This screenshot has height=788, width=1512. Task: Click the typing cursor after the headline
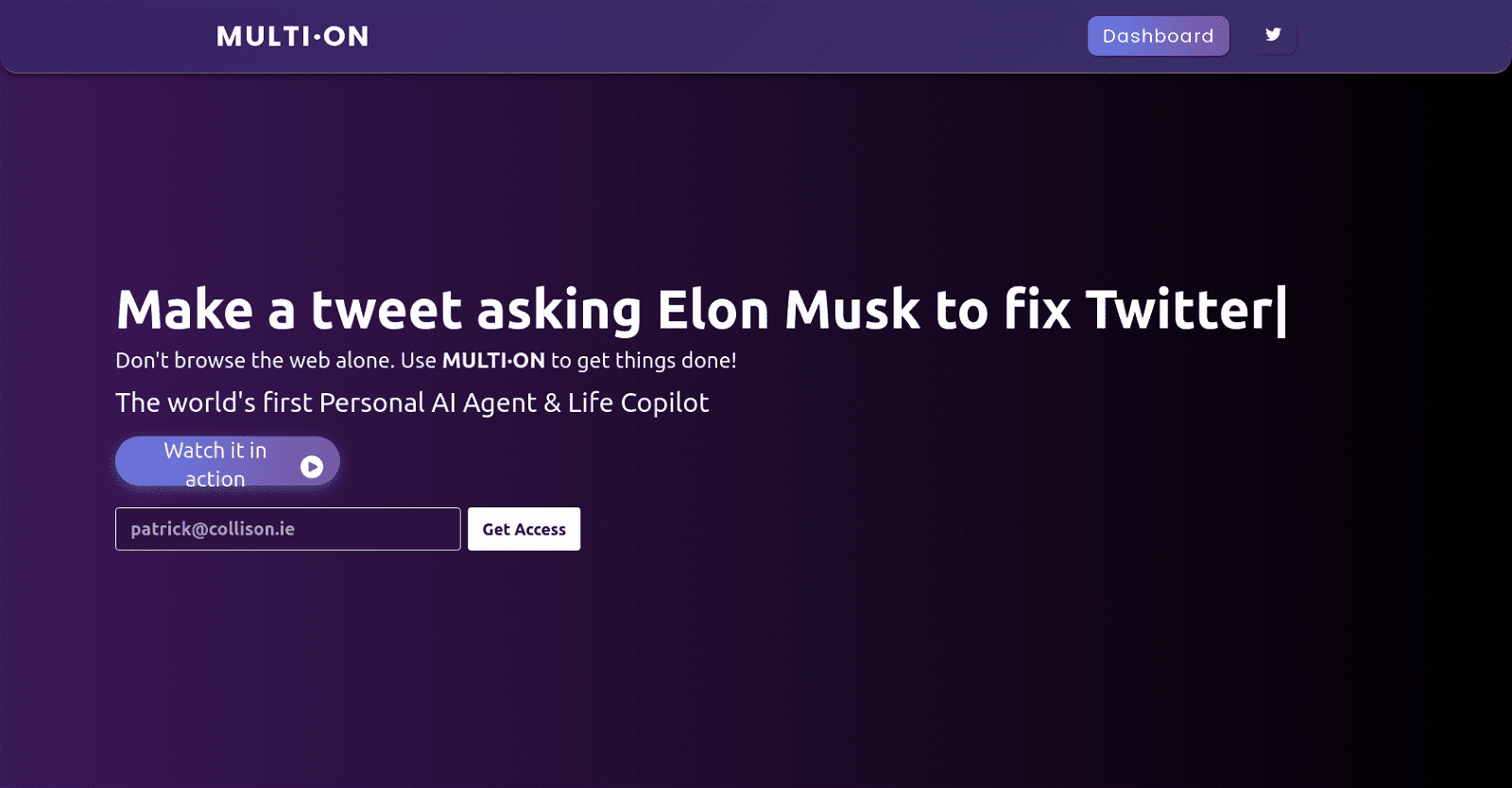(x=1281, y=310)
